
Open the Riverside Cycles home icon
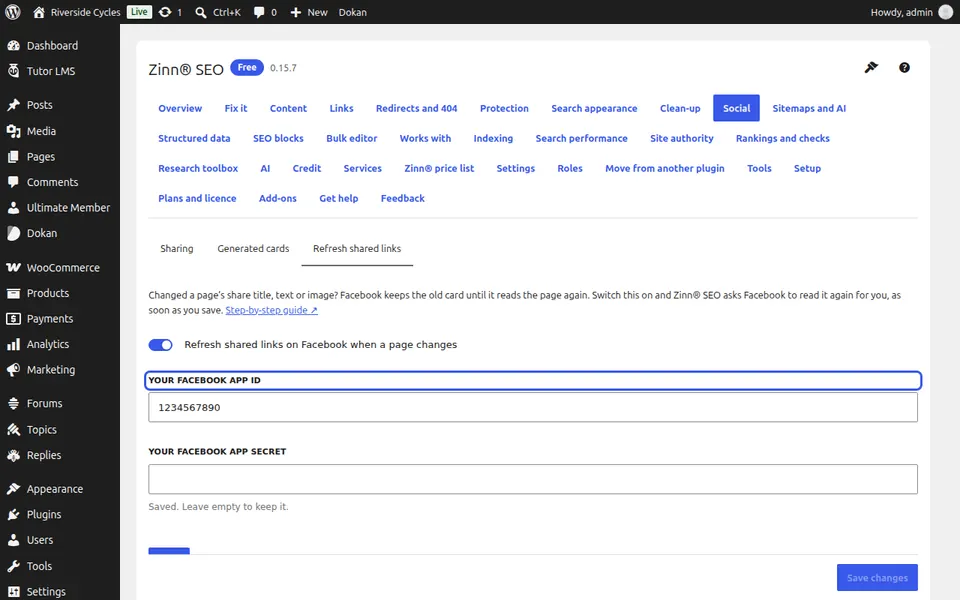coord(39,12)
